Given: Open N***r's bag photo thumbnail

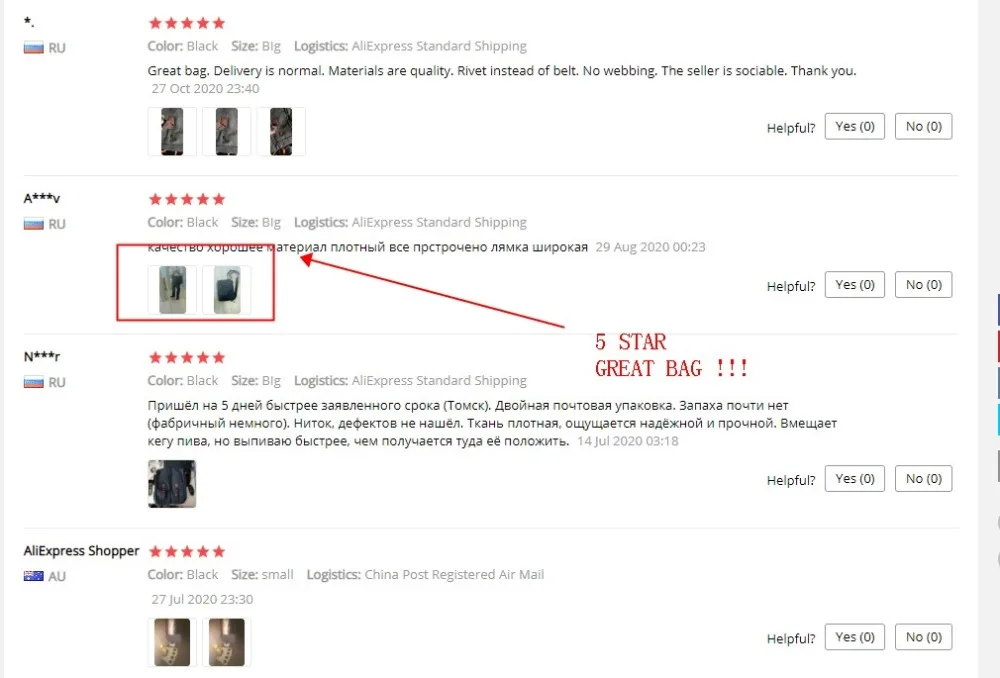Looking at the screenshot, I should tap(172, 484).
